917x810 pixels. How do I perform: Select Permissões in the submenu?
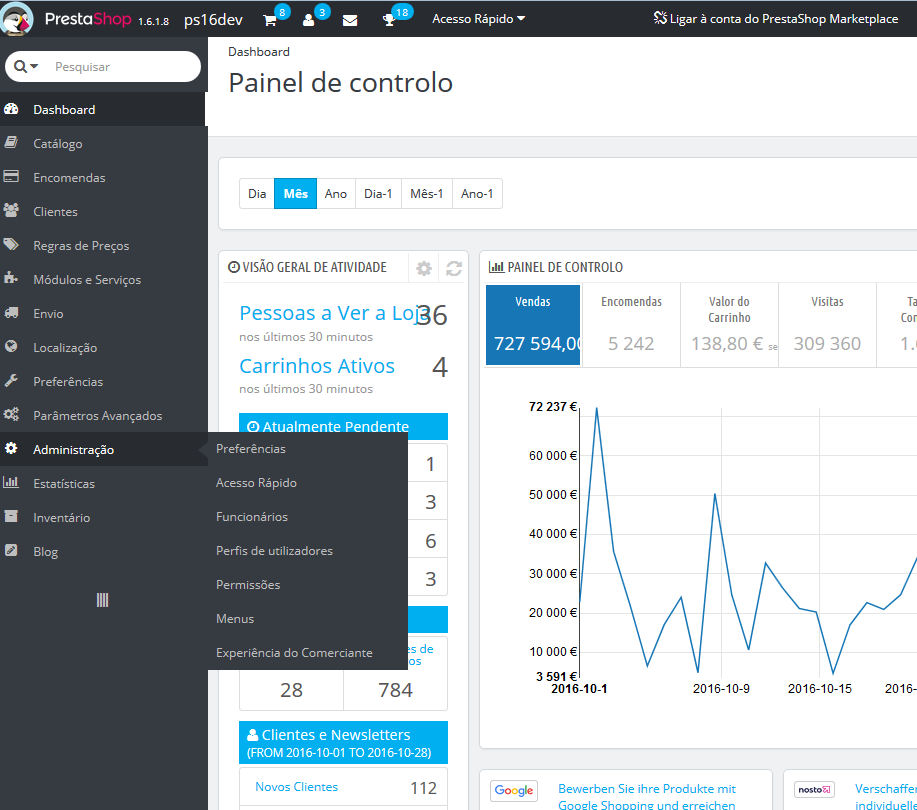coord(248,585)
